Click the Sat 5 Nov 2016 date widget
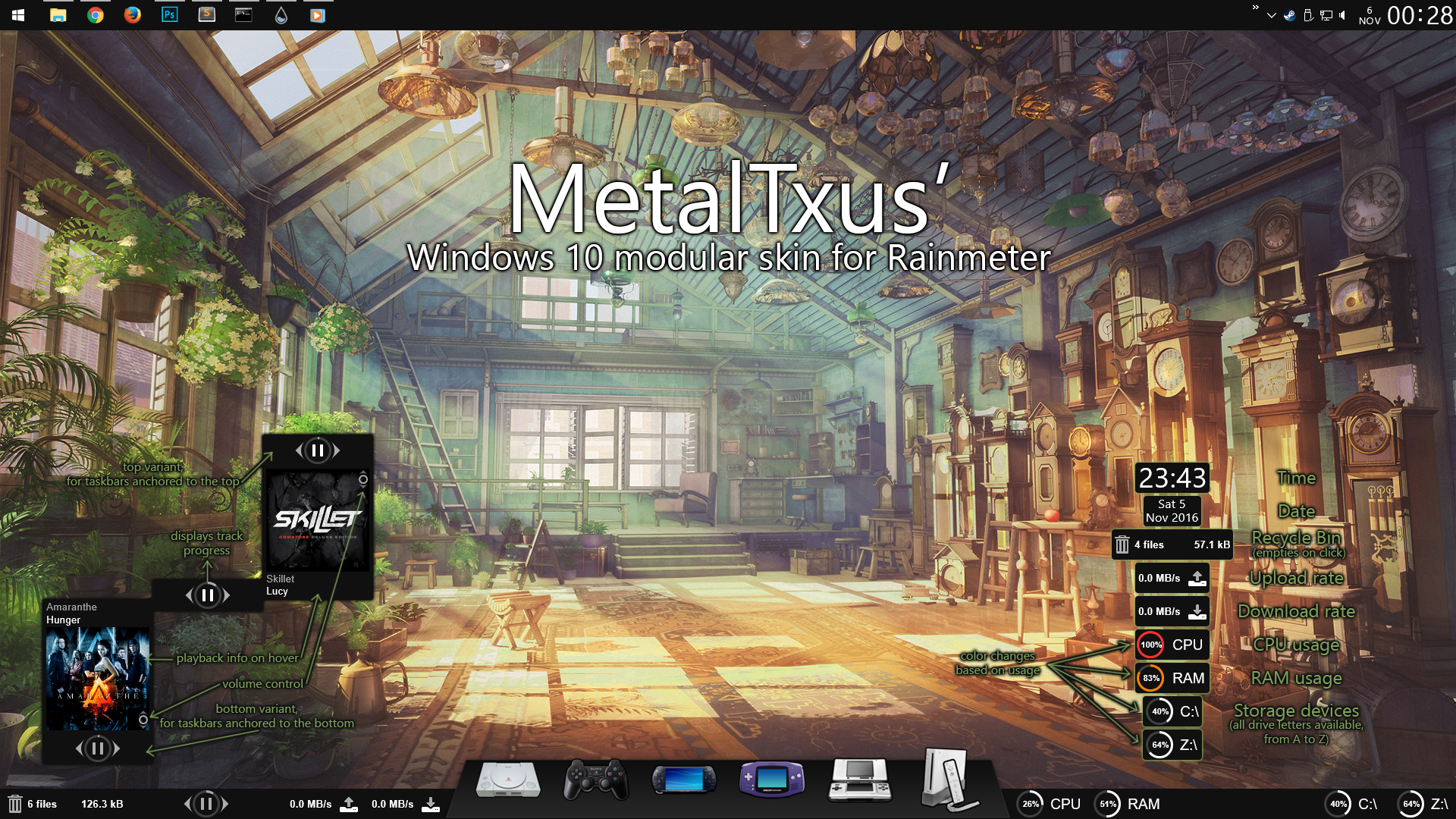Viewport: 1456px width, 819px height. [1172, 511]
